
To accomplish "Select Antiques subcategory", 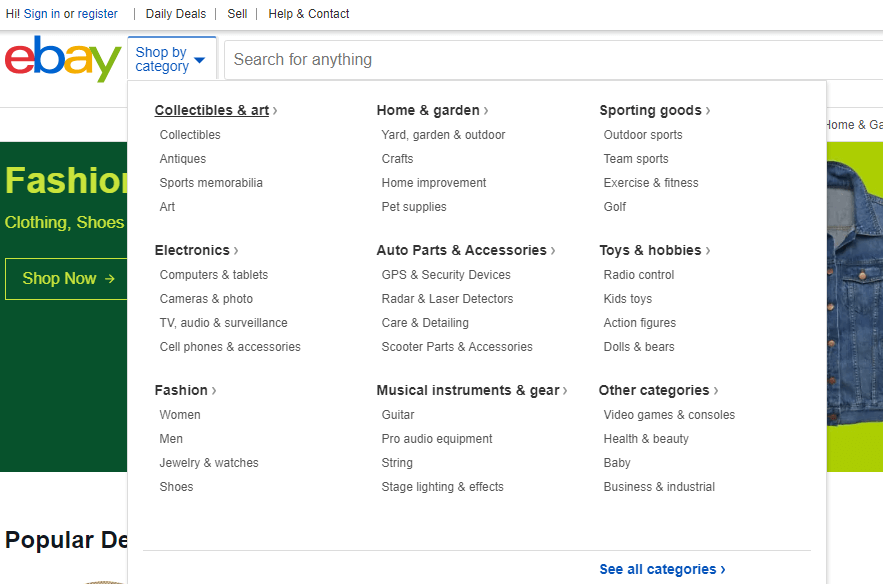I will coord(182,159).
